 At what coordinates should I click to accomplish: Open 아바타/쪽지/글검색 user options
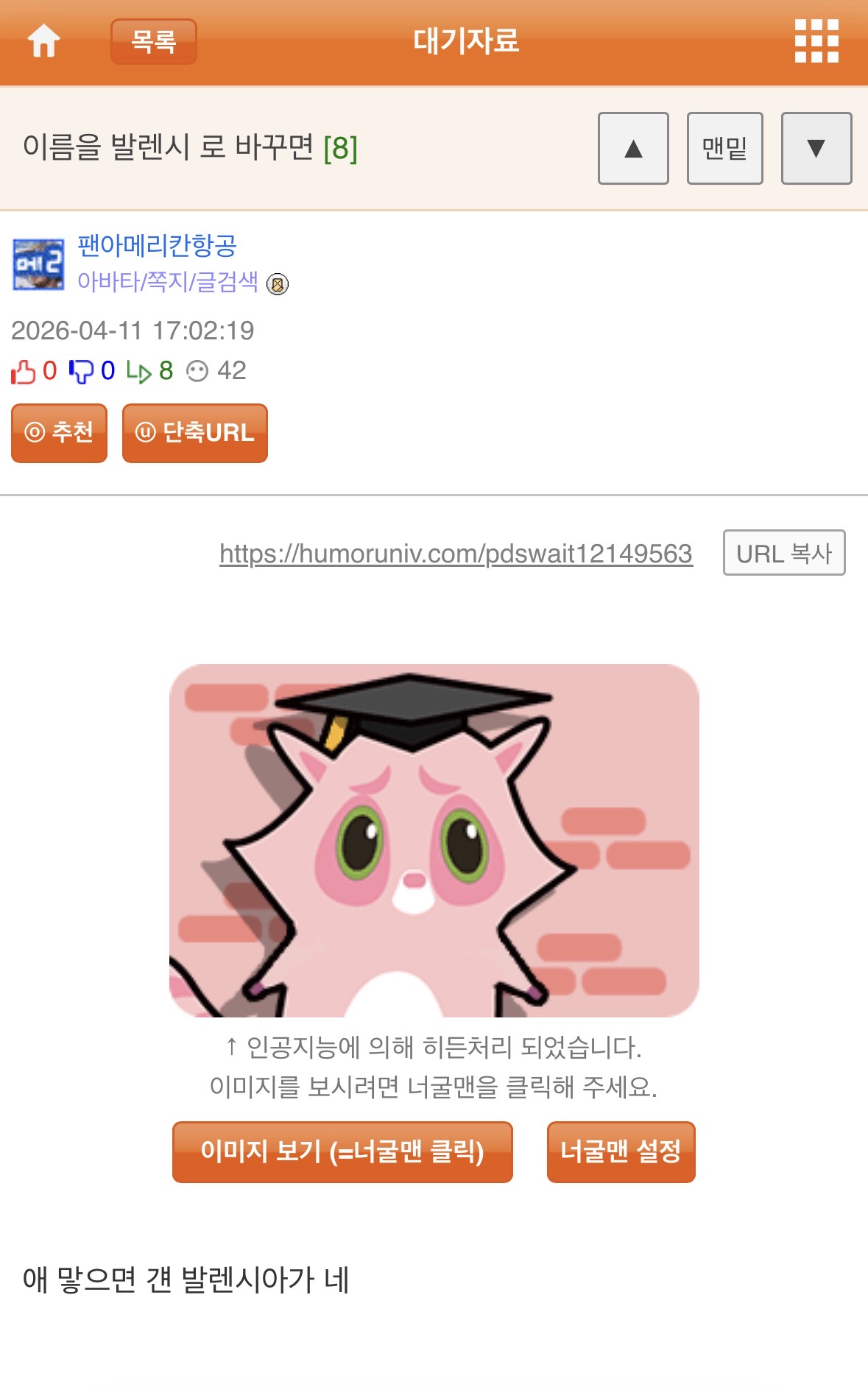(168, 282)
